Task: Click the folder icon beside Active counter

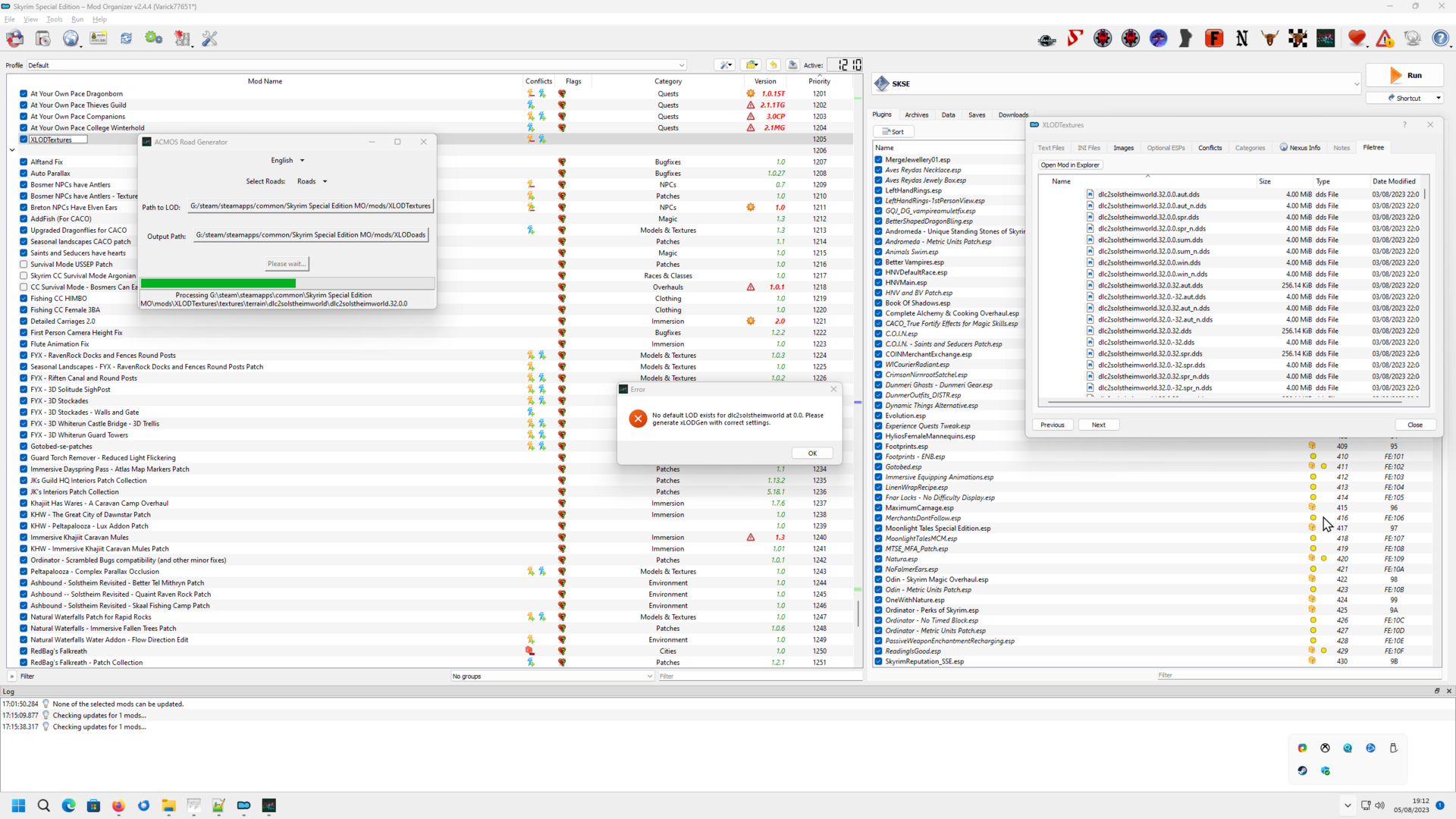Action: 751,65
